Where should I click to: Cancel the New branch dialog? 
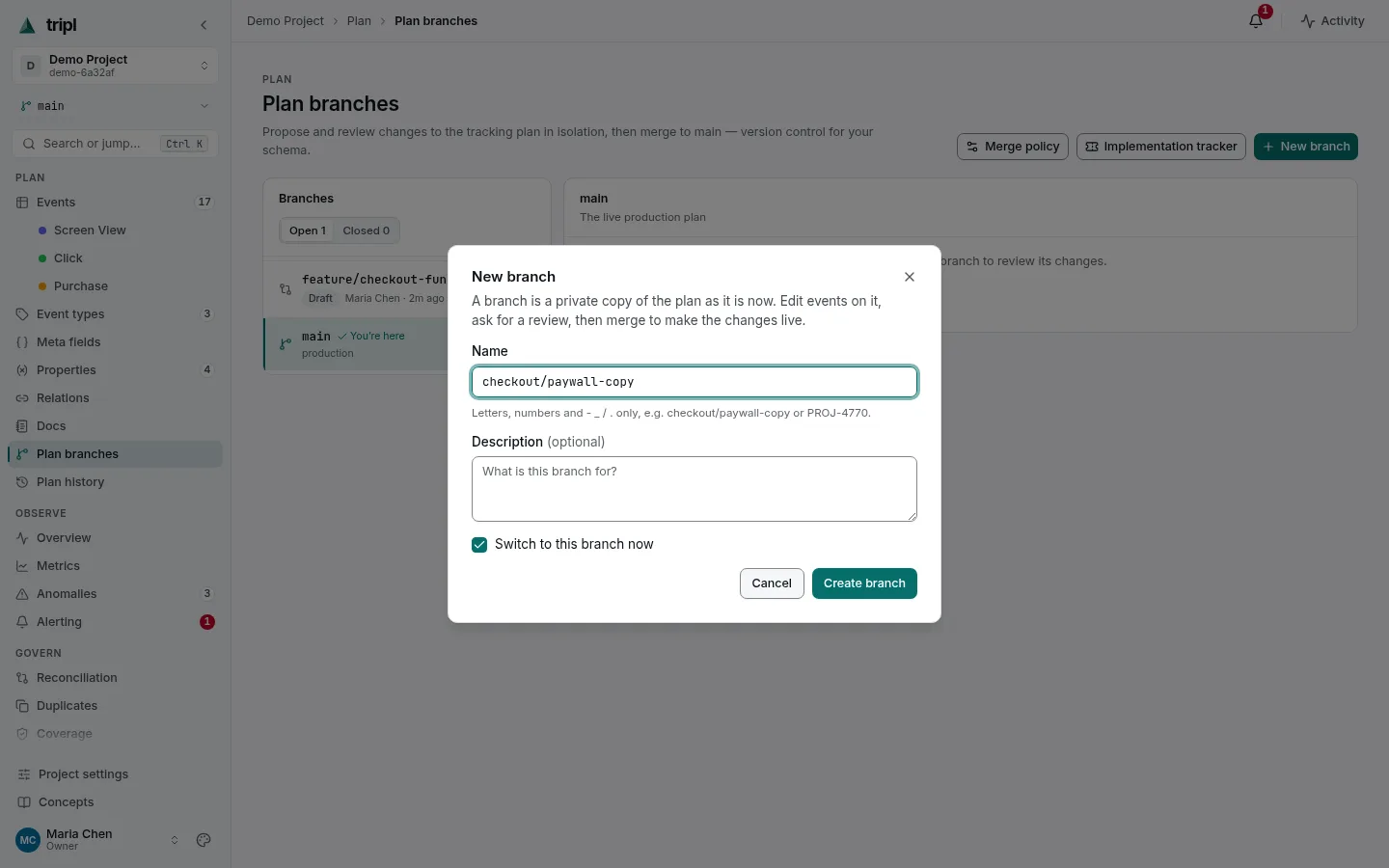(x=772, y=583)
